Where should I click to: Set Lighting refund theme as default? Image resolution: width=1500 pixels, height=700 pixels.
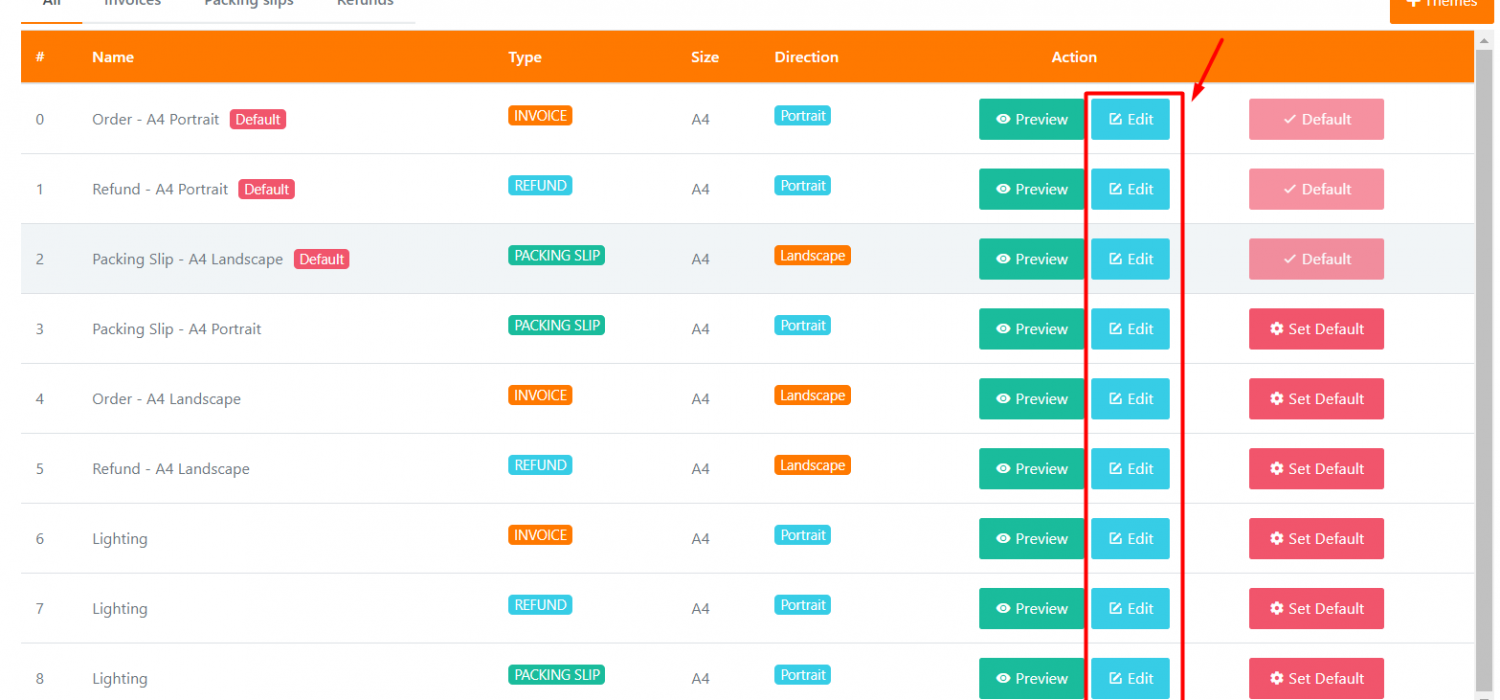coord(1316,608)
